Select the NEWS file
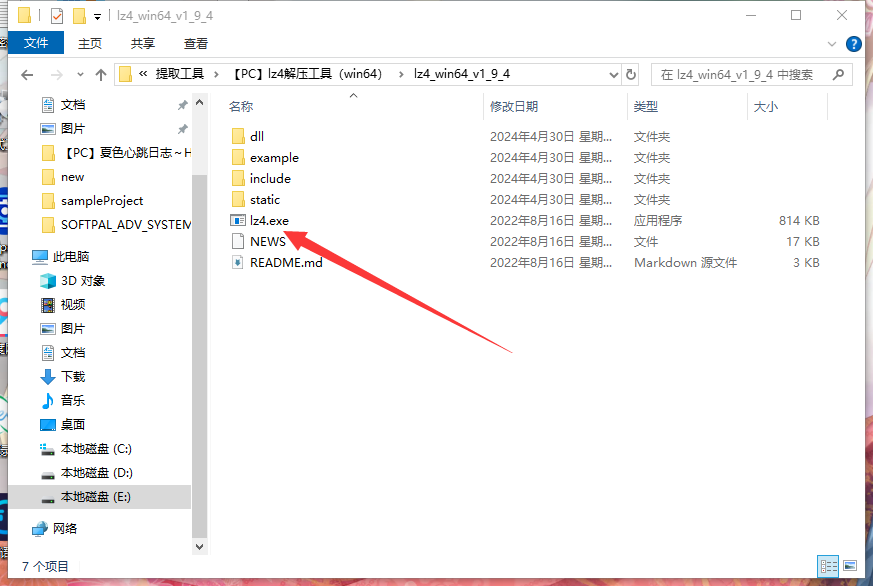Viewport: 873px width, 586px height. click(267, 241)
